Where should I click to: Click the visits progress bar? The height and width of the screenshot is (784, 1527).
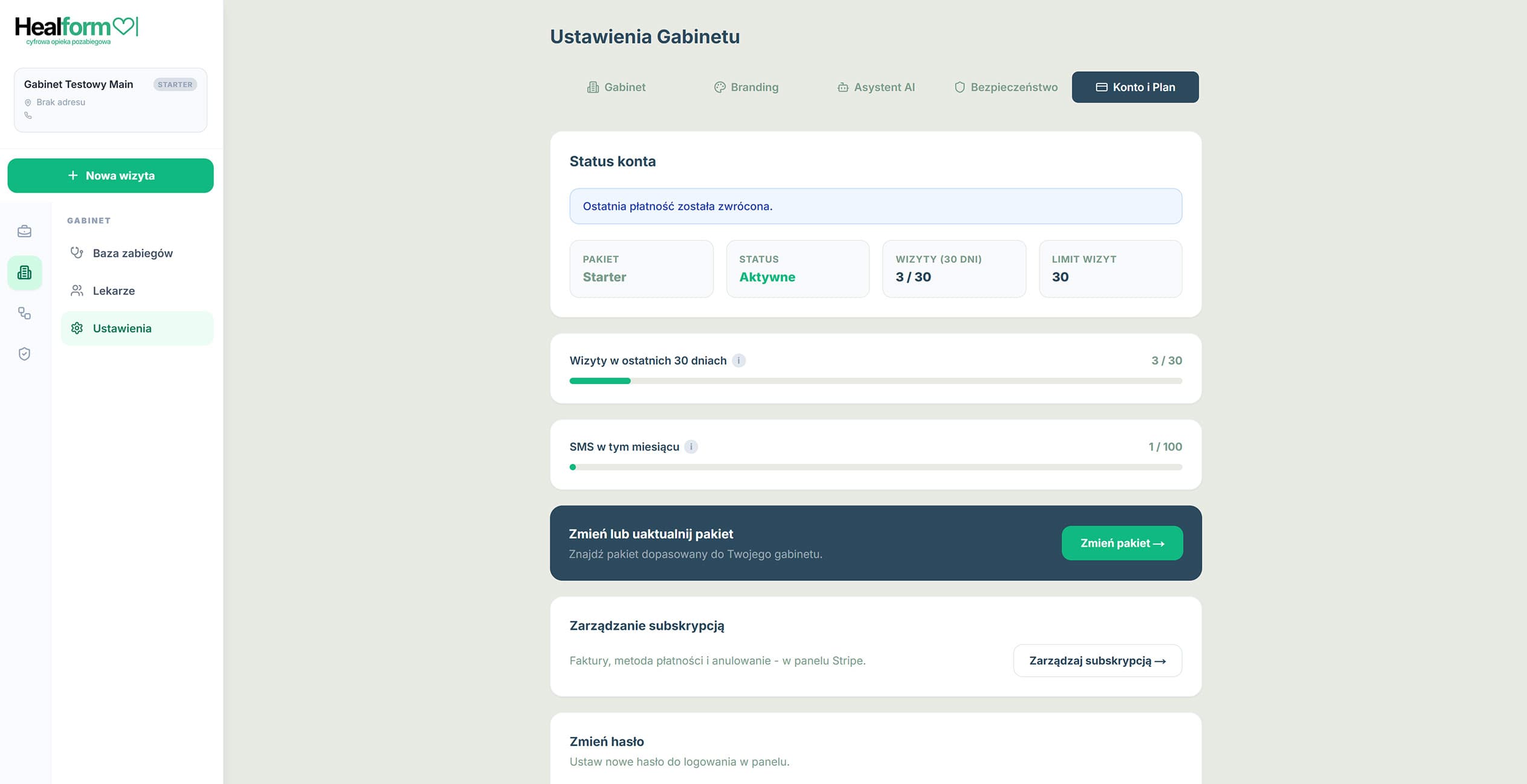[x=876, y=381]
